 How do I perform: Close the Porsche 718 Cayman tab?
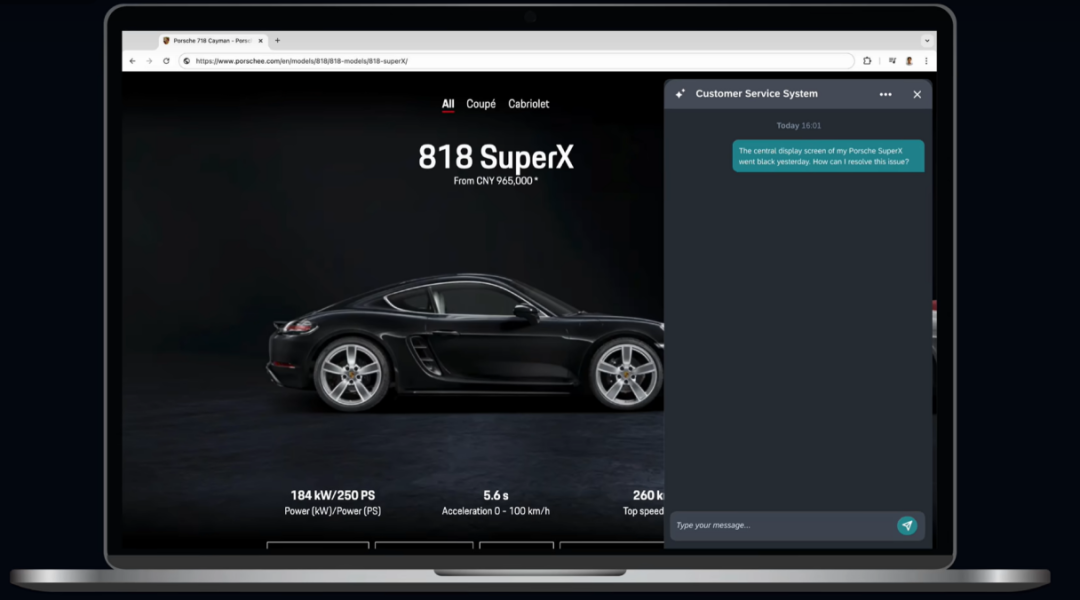click(x=260, y=41)
